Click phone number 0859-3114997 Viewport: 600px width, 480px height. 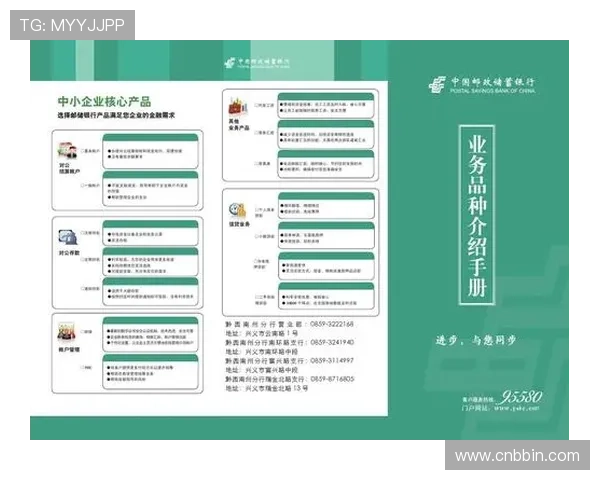332,360
